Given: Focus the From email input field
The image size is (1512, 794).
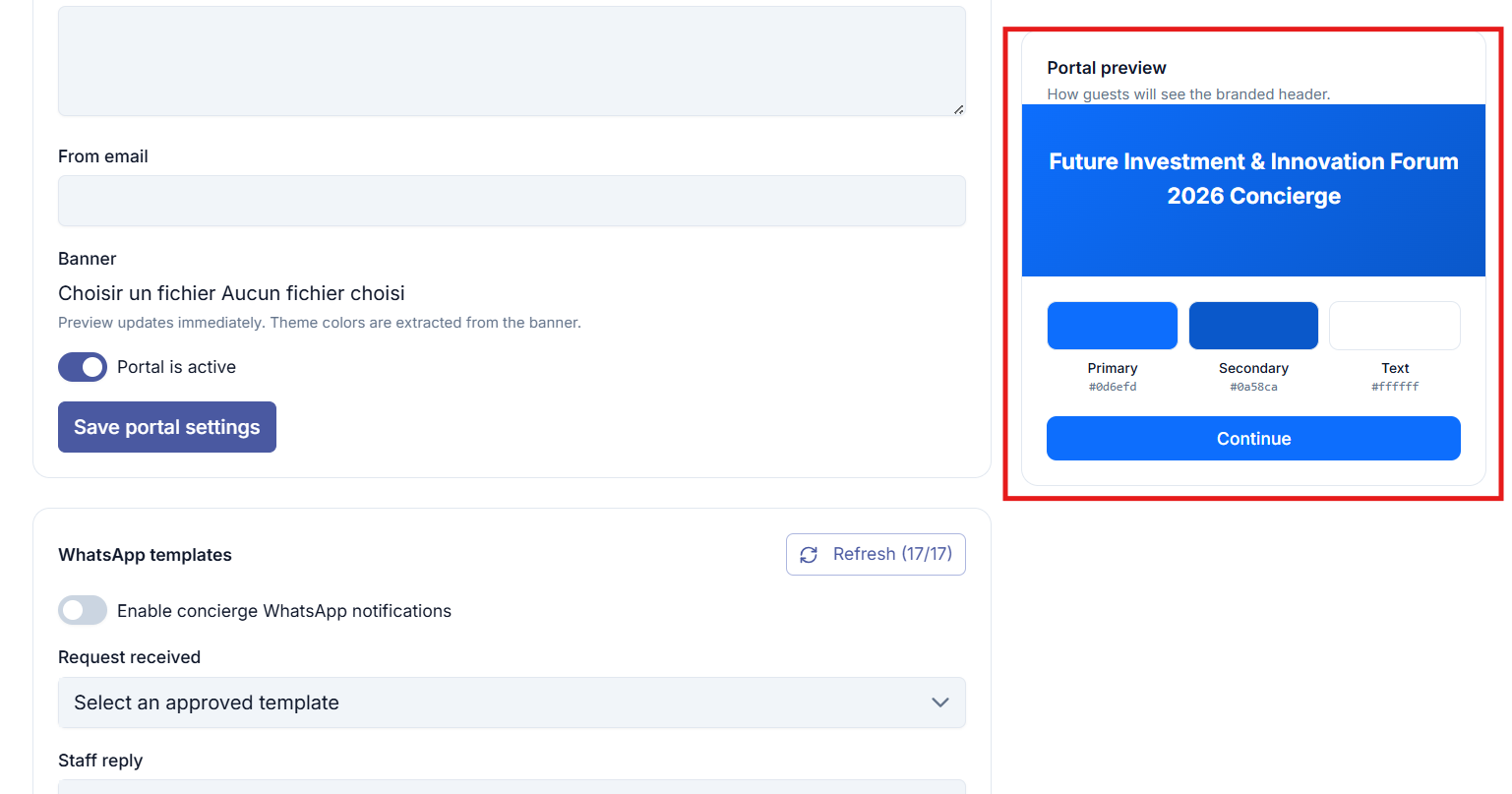Looking at the screenshot, I should click(512, 201).
